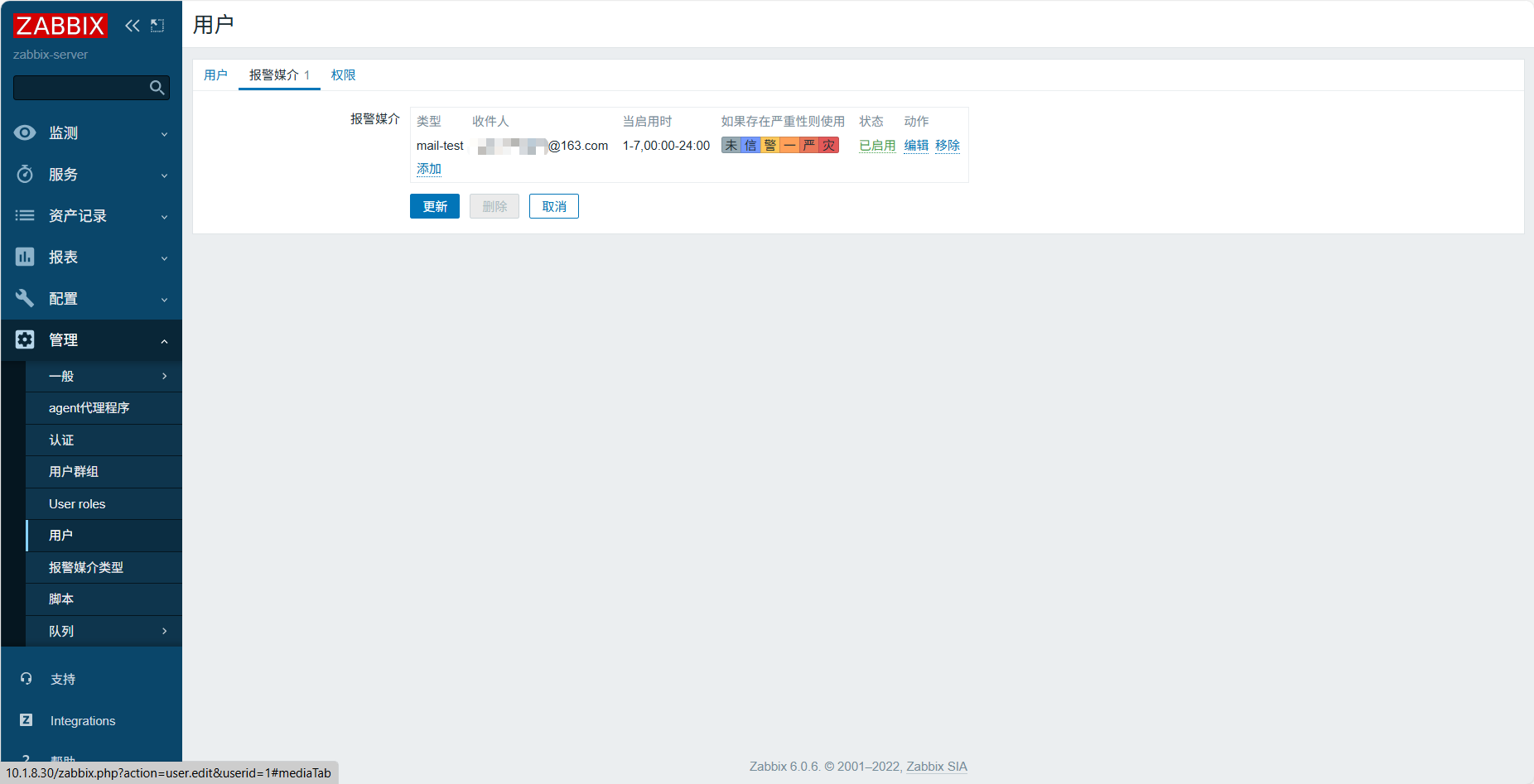Screen dimensions: 1534x784
Task: Open 用户群组 menu item
Action: pos(104,472)
